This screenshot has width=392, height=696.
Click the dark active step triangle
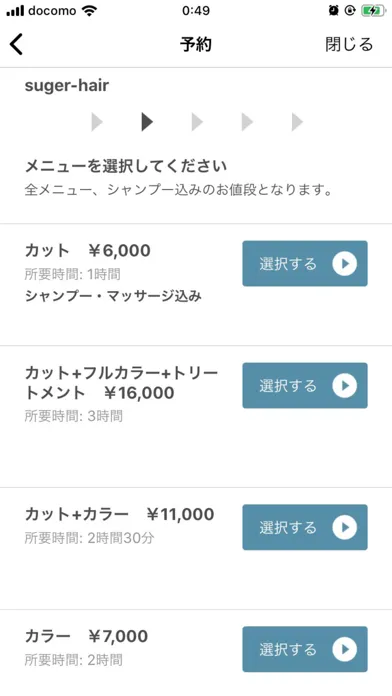coord(147,122)
